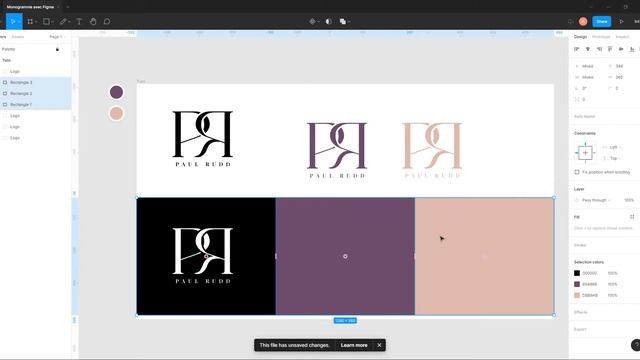Click the constraints box widget
Viewport: 640px width, 360px height.
585,153
